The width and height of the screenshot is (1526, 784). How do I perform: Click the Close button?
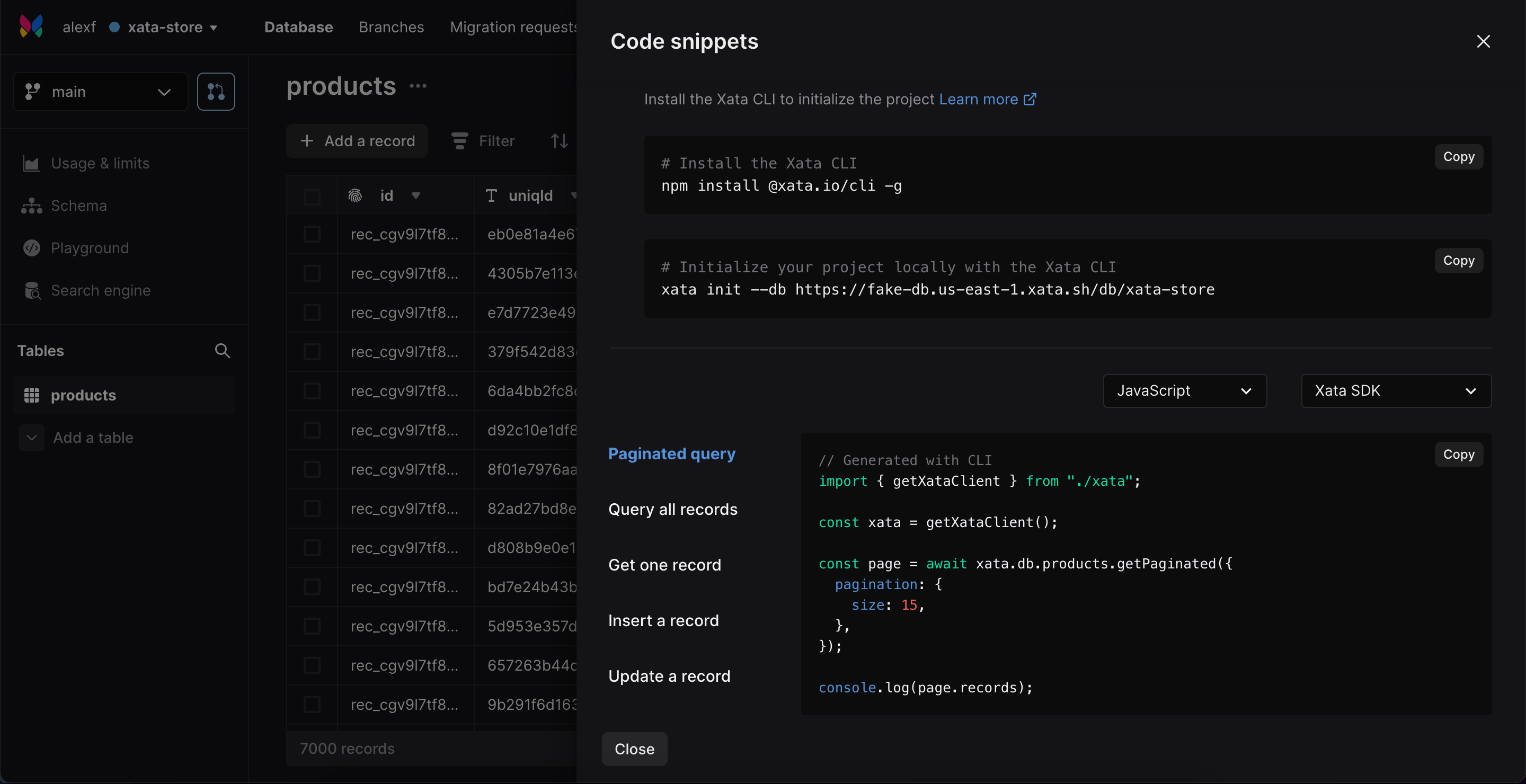coord(634,749)
